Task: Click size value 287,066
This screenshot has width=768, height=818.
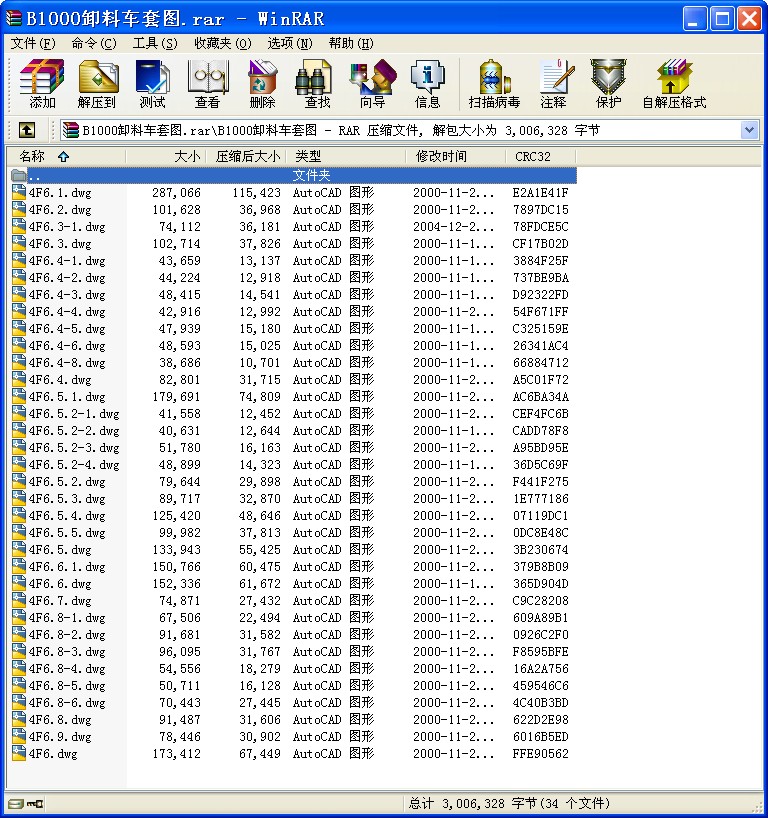Action: 176,193
